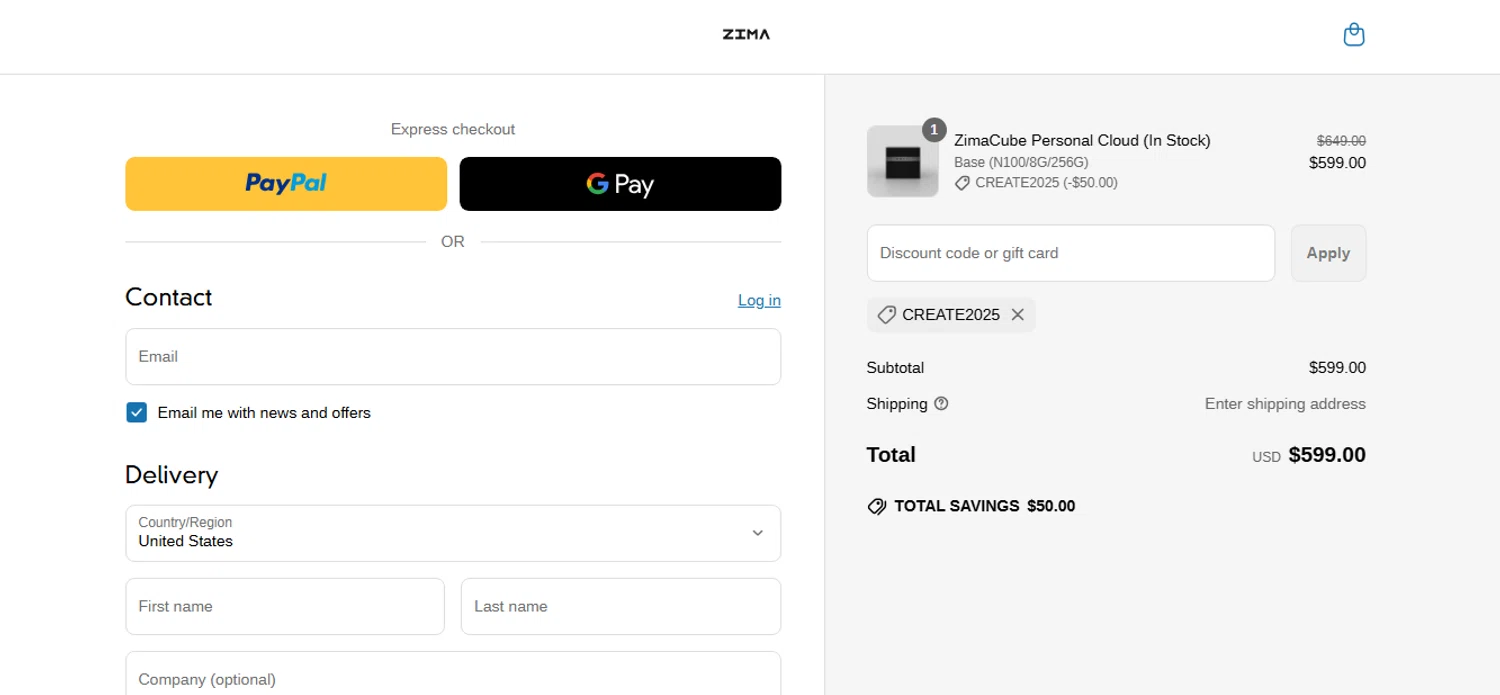Click the Subtotal label

click(x=895, y=368)
